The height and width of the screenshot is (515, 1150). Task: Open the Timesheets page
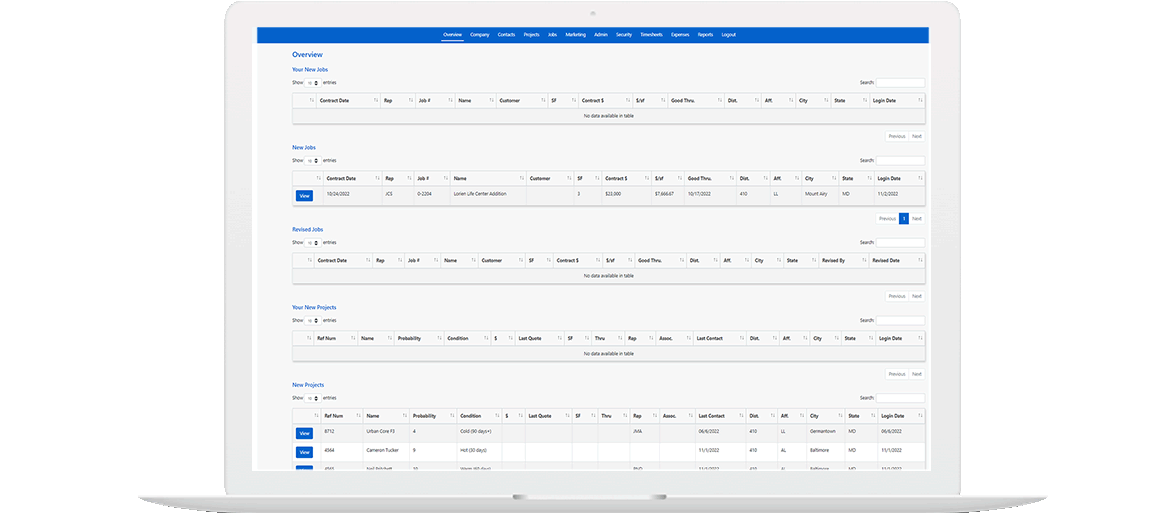tap(651, 34)
